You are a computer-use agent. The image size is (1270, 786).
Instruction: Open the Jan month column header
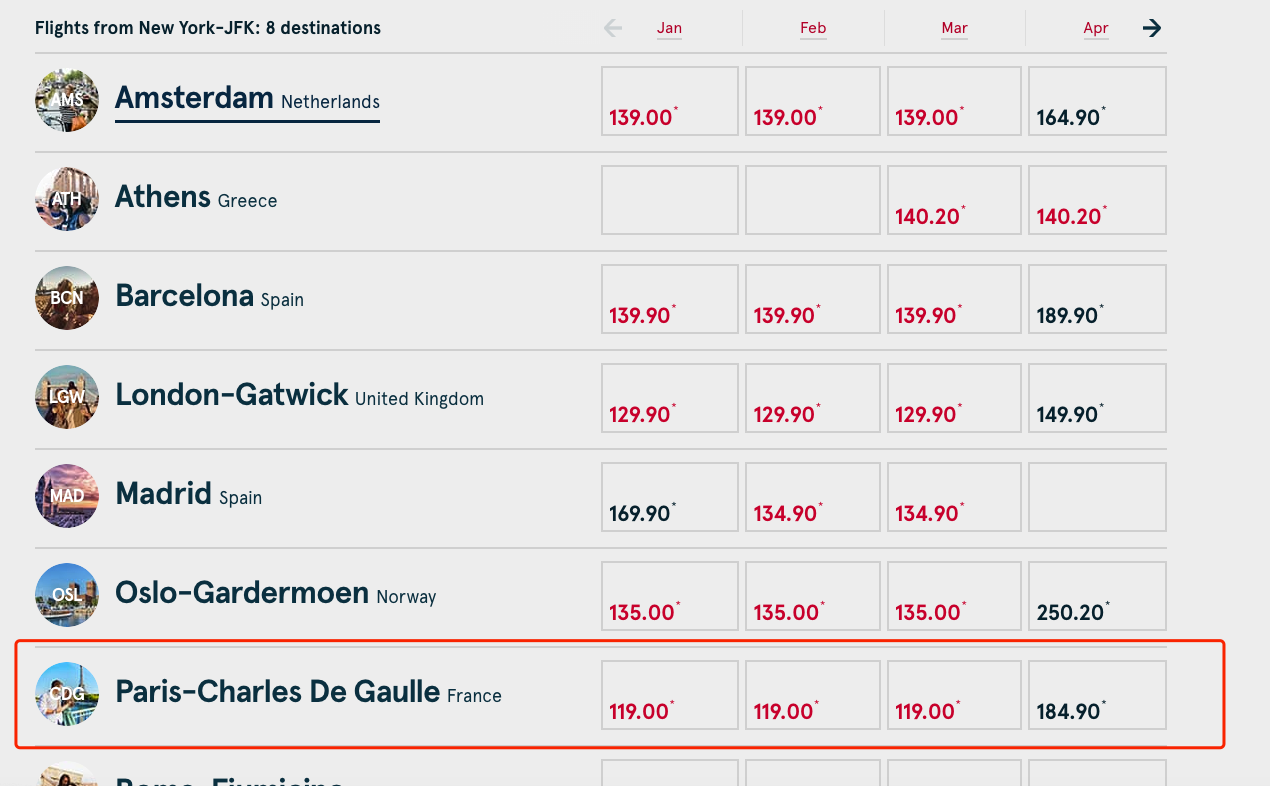coord(669,28)
